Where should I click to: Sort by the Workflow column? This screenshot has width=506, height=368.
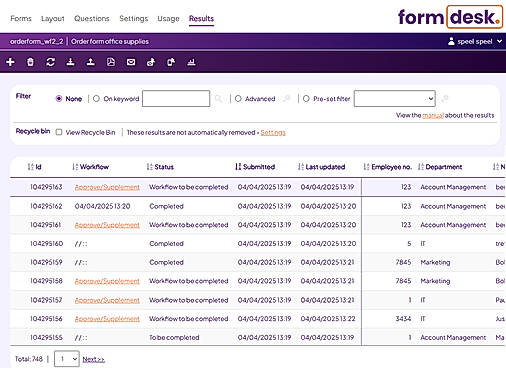[91, 167]
